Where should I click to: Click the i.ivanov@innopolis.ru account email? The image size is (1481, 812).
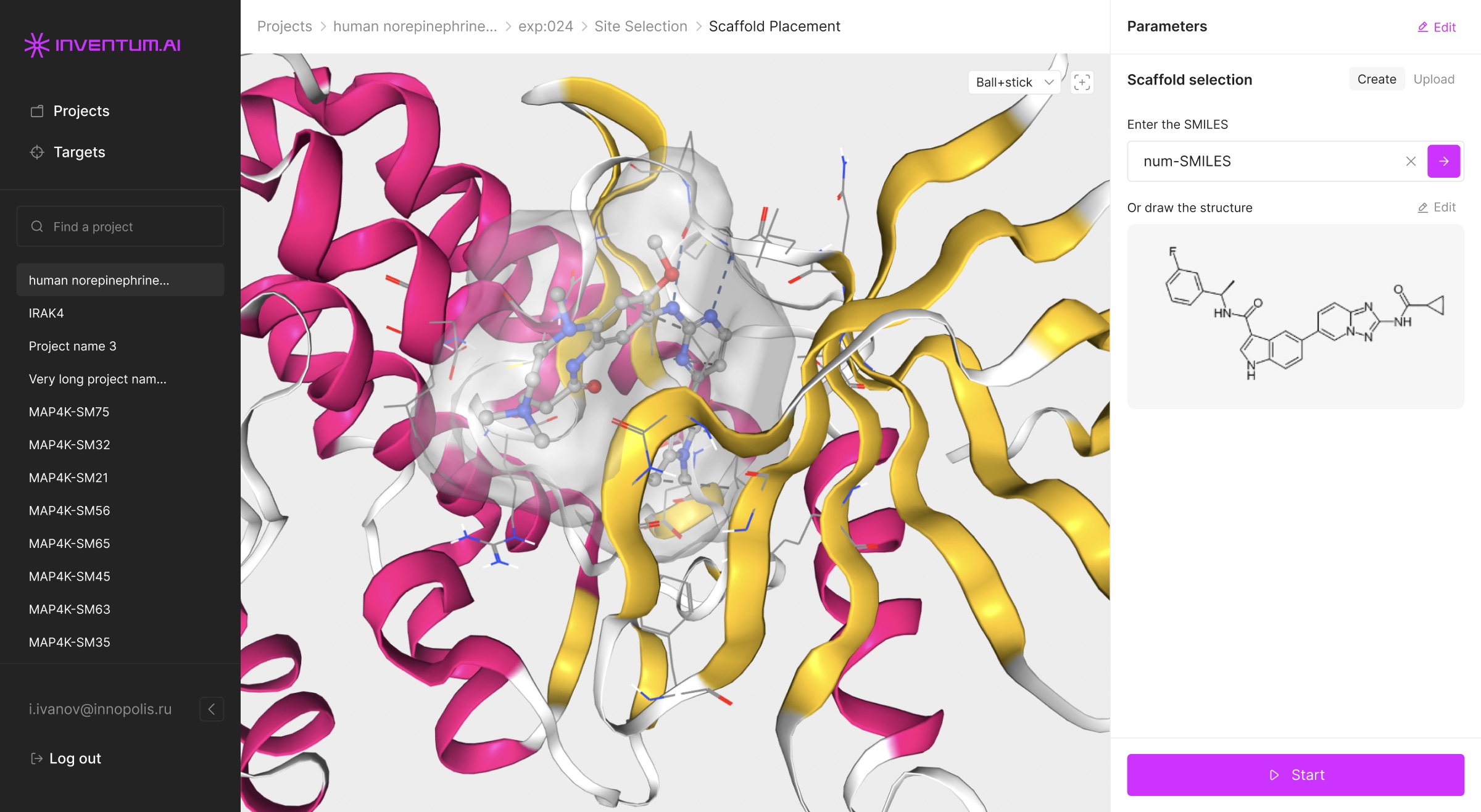click(x=100, y=709)
